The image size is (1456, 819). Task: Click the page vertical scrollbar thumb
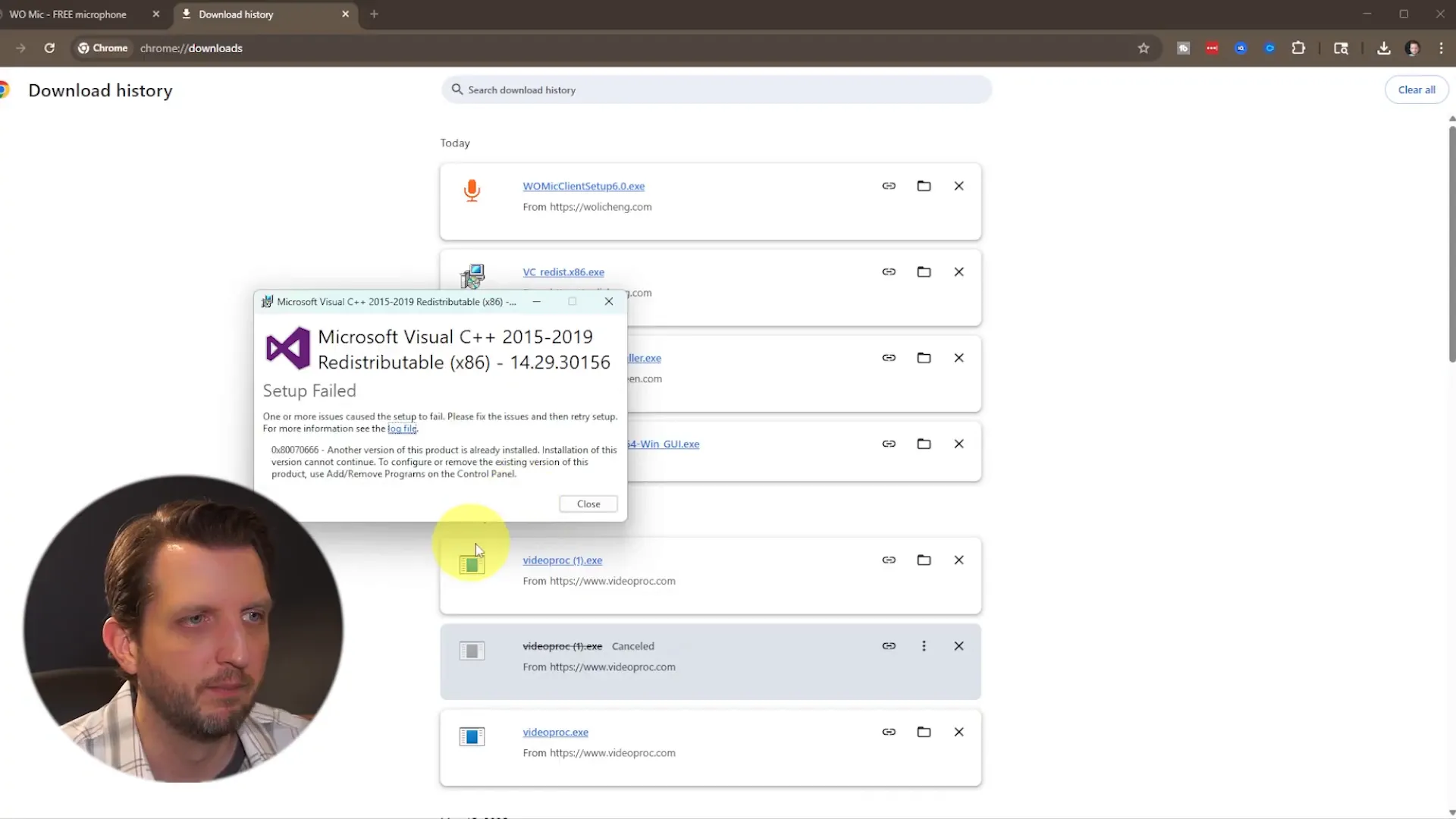pyautogui.click(x=1451, y=243)
